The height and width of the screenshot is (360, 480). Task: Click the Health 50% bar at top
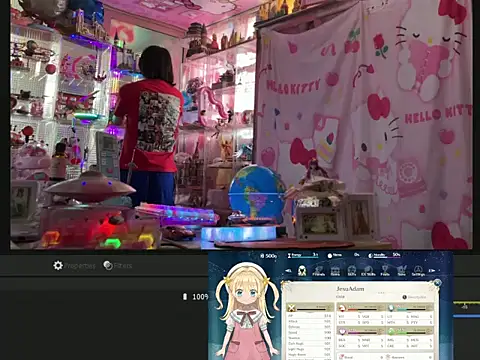tap(384, 255)
